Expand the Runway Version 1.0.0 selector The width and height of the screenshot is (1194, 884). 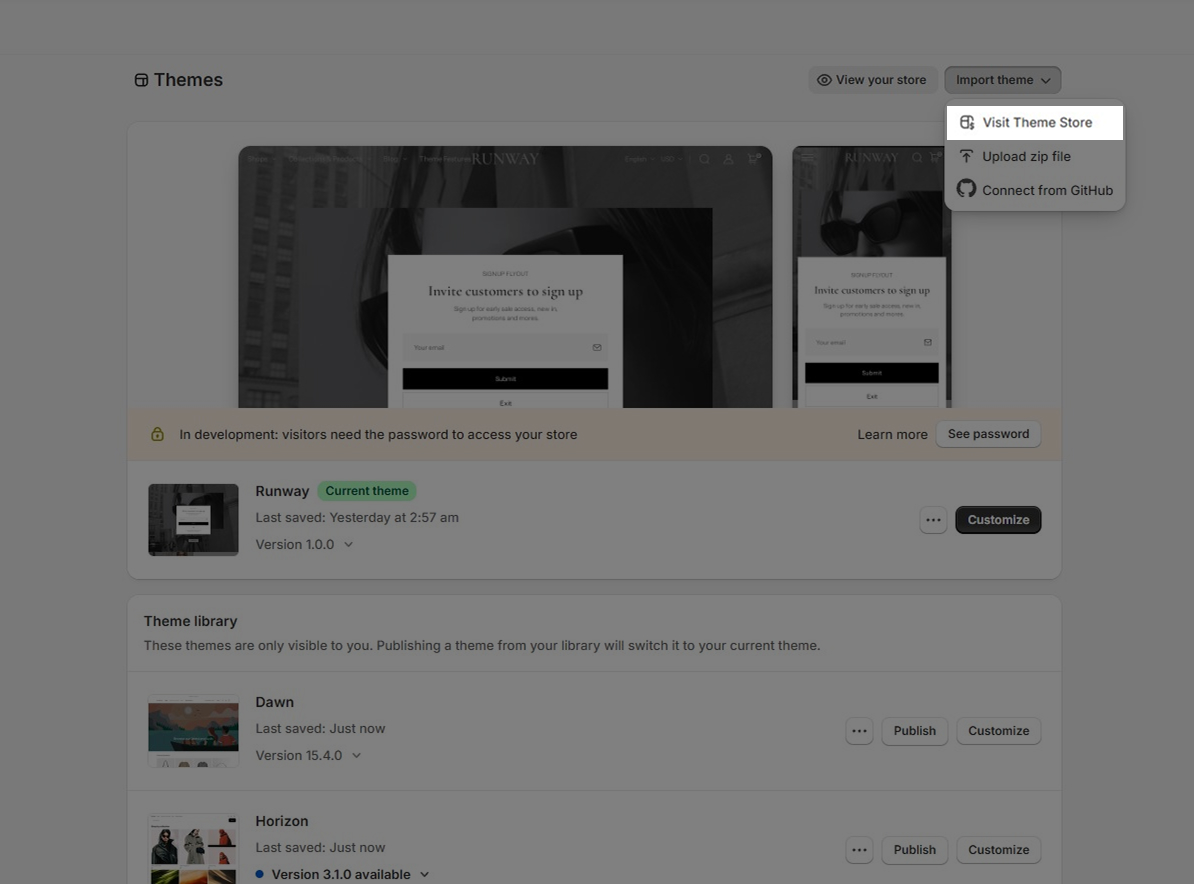tap(304, 545)
